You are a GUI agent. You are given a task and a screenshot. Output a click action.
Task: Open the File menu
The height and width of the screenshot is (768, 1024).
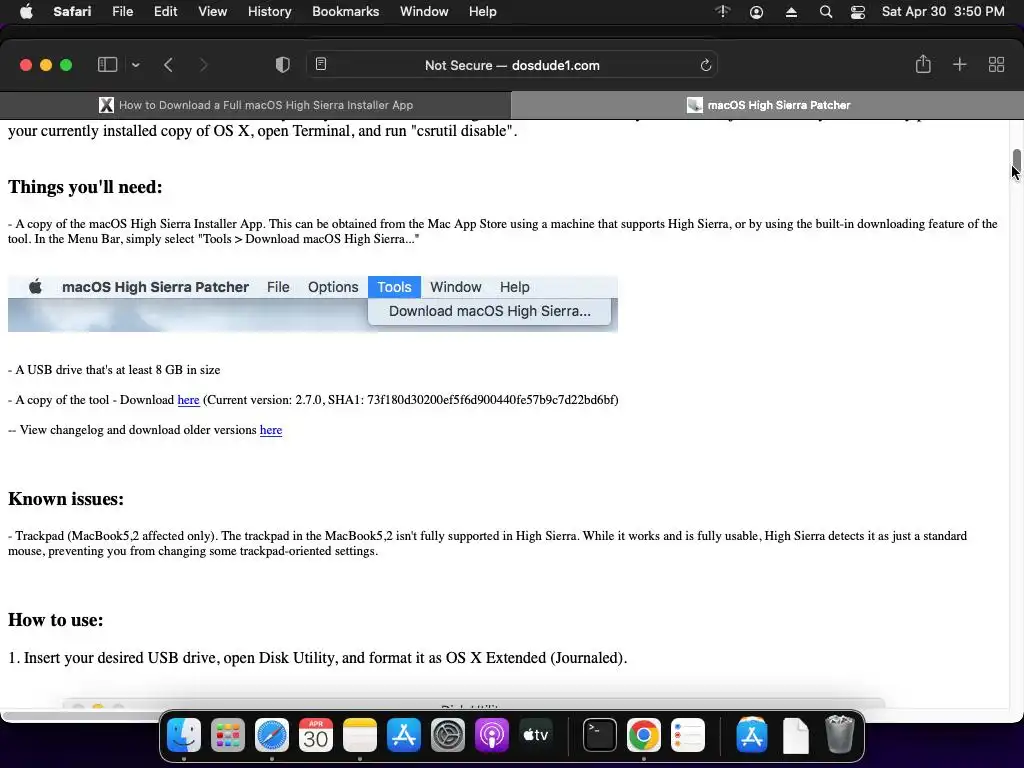[x=122, y=12]
